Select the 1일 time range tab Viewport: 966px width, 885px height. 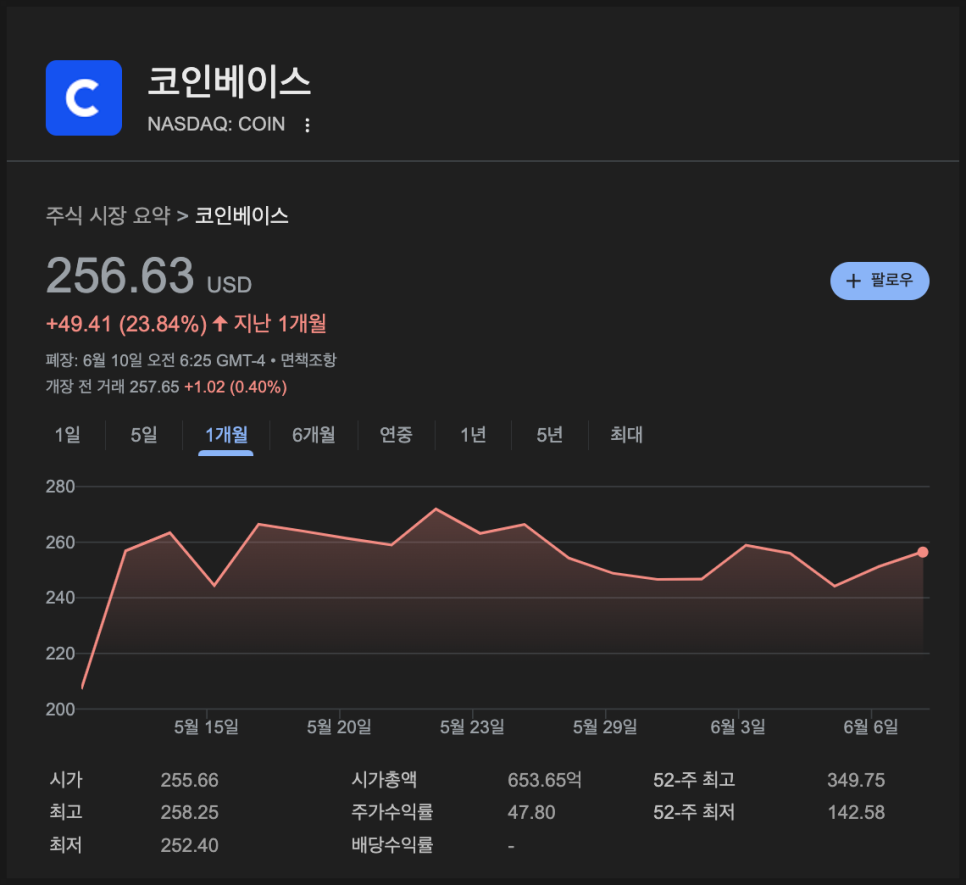tap(67, 435)
